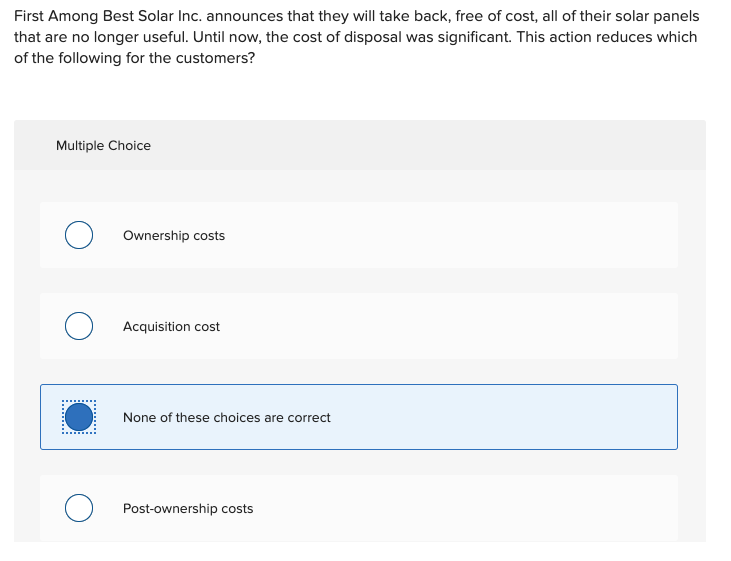This screenshot has height=561, width=731.
Task: Click blank space in the highlighted answer row
Action: 500,418
